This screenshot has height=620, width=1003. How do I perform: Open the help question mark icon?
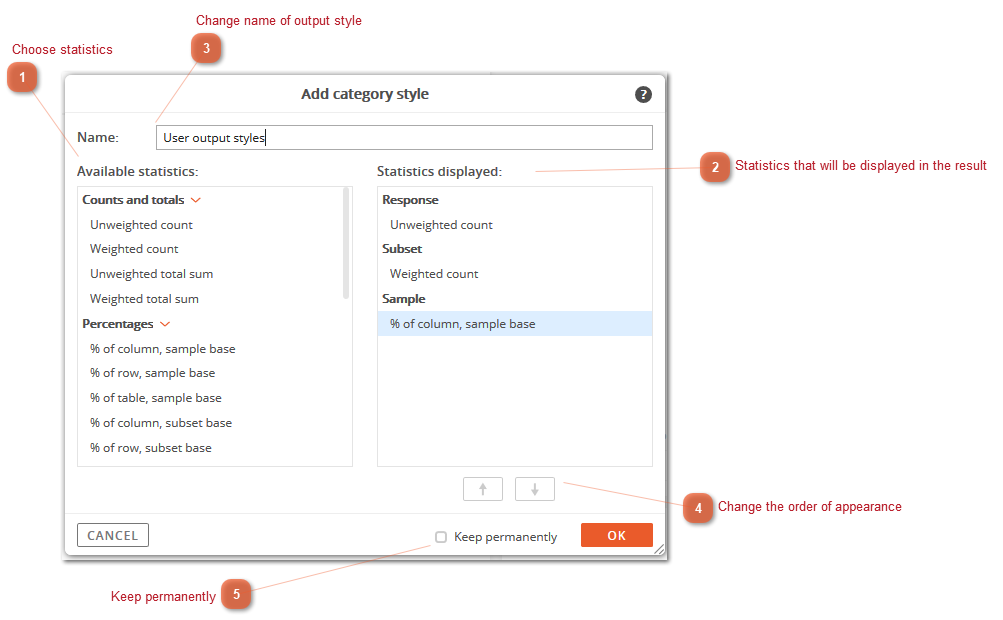pyautogui.click(x=643, y=95)
